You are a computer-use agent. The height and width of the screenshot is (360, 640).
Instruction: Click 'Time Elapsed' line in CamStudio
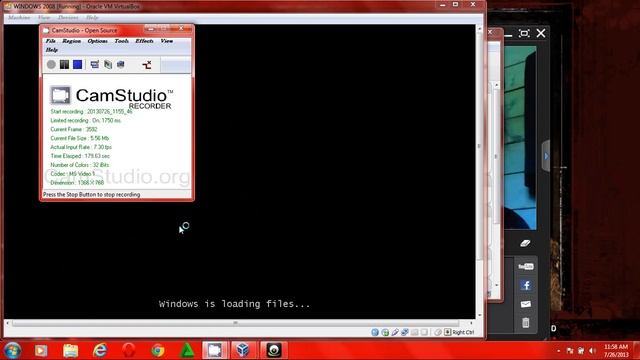coord(80,156)
